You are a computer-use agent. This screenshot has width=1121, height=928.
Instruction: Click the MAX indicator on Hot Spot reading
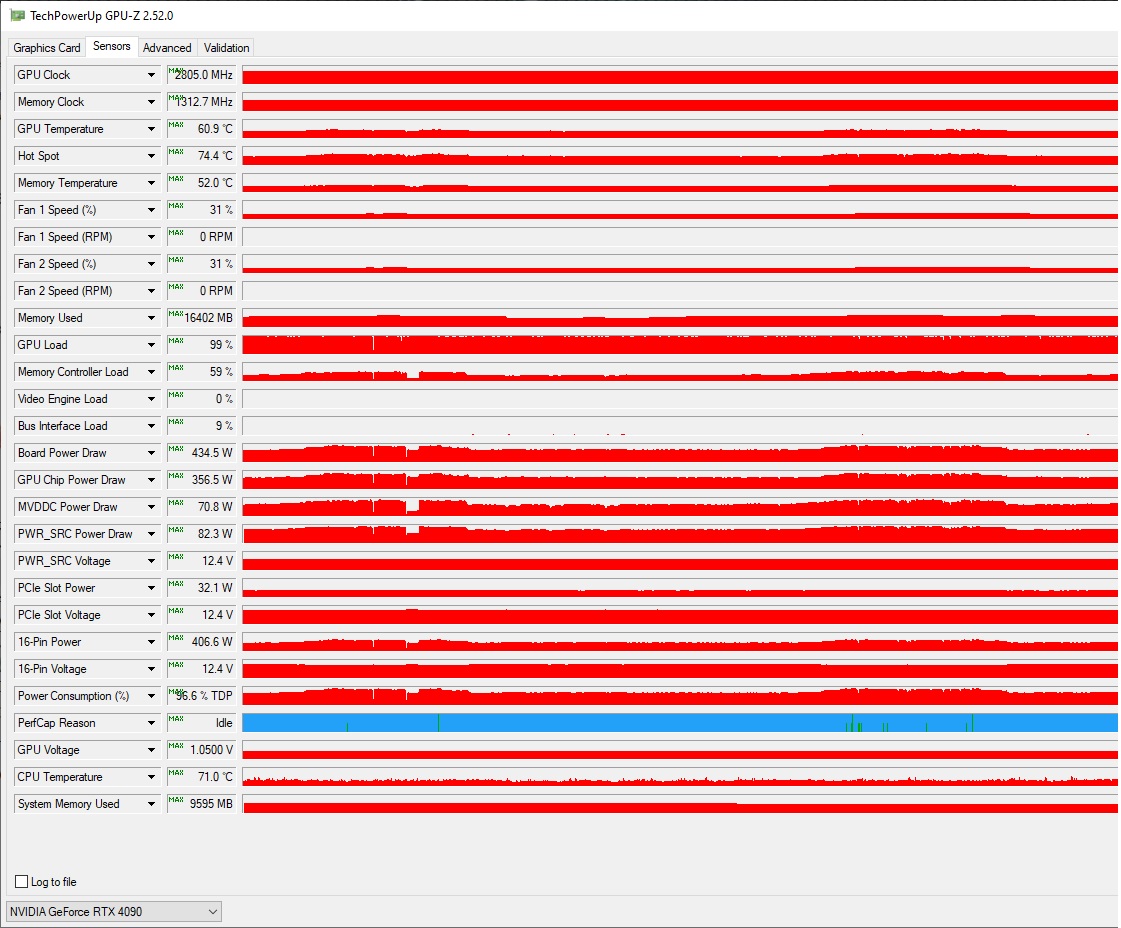click(x=176, y=151)
